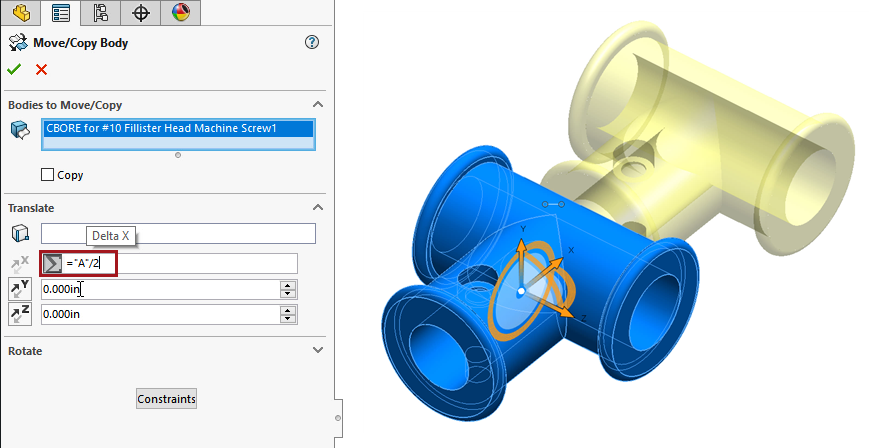Click the Delta Z arrow icon
Image resolution: width=888 pixels, height=448 pixels.
pos(19,314)
